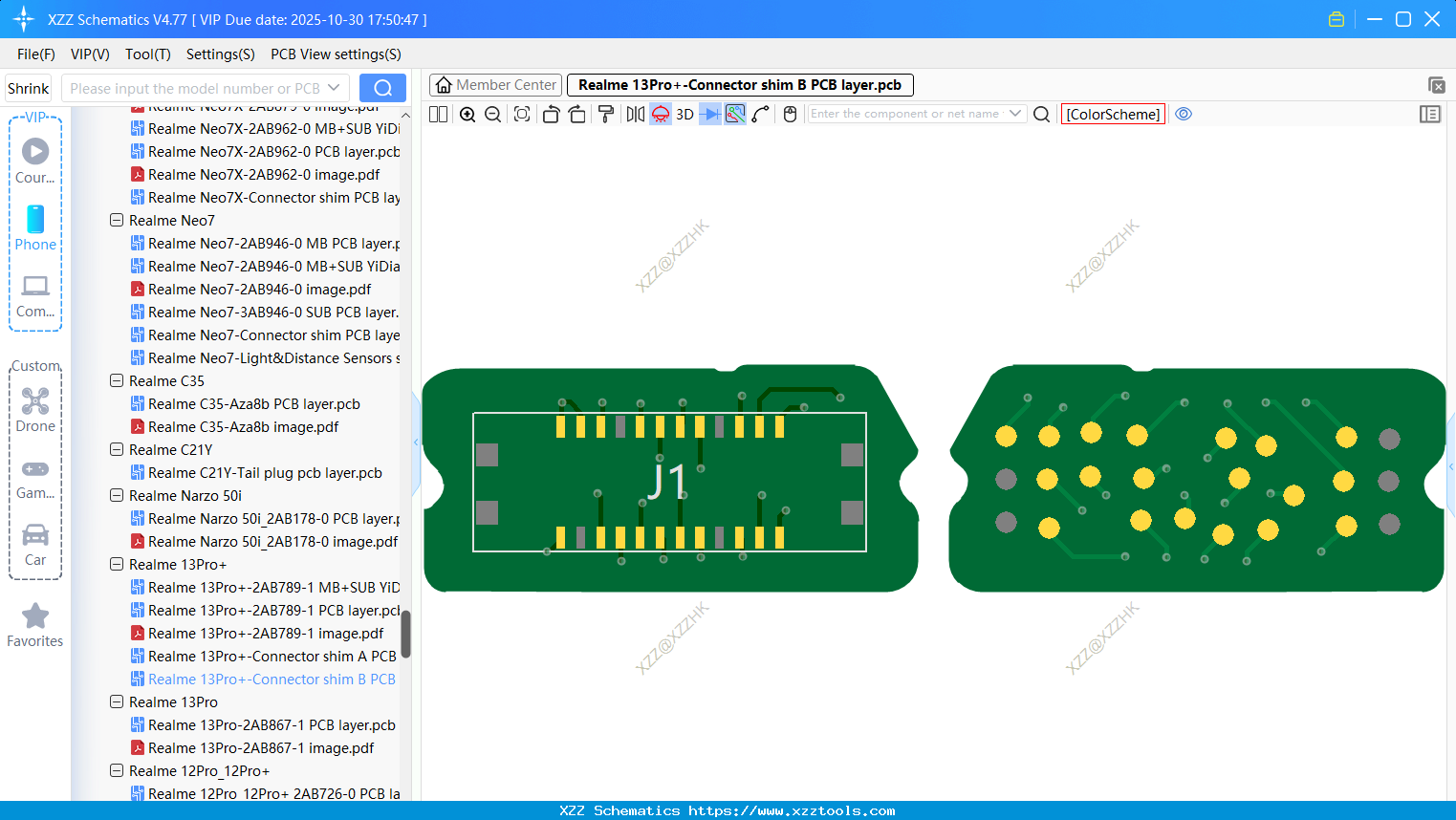Open the Drone category
This screenshot has height=820, width=1456.
pyautogui.click(x=35, y=410)
